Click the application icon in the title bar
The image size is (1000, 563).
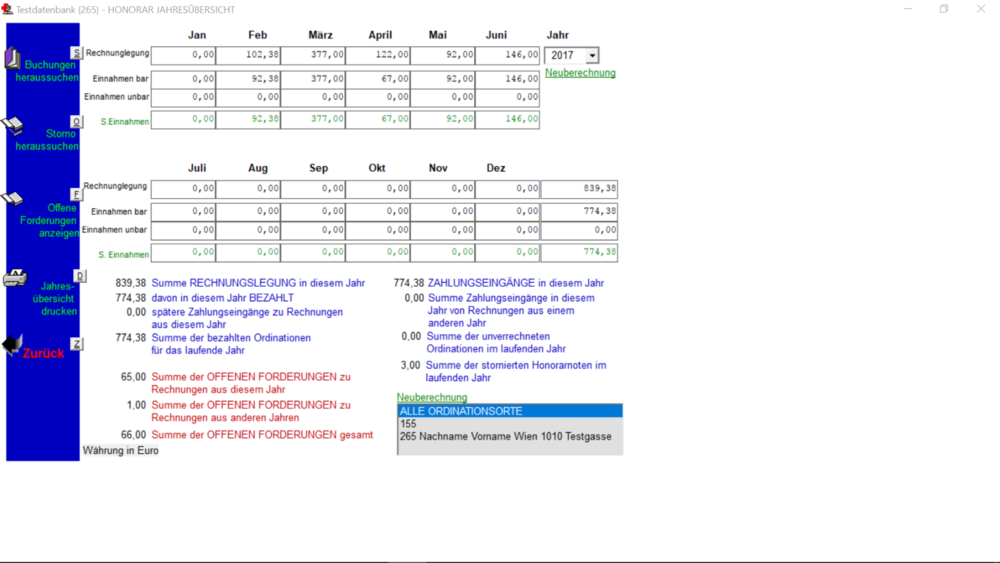coord(7,9)
